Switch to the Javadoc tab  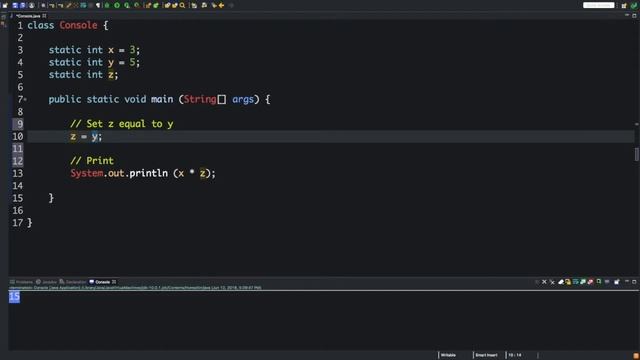[x=46, y=282]
